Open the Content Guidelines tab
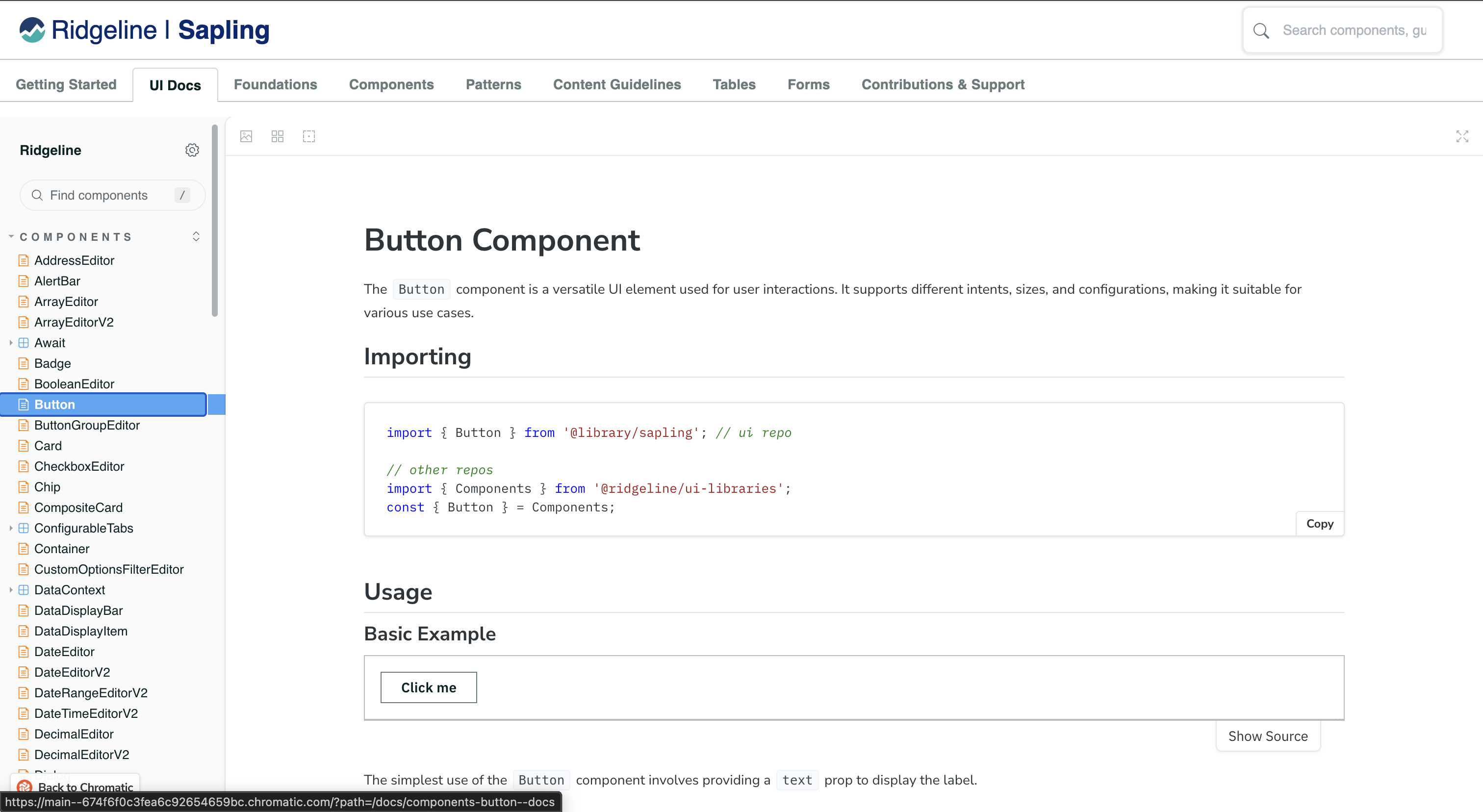The image size is (1483, 812). pos(616,85)
